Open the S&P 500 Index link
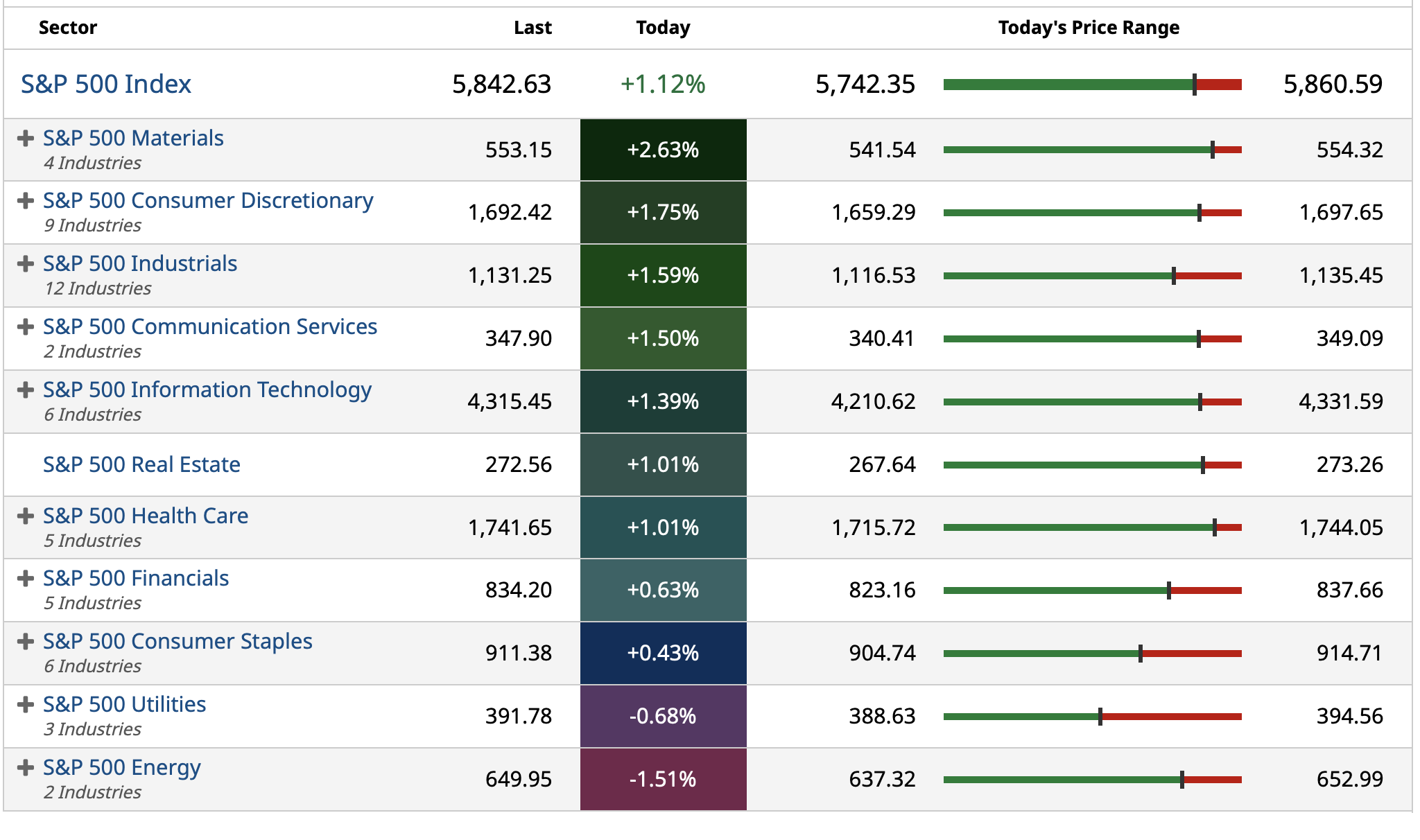1420x840 pixels. (106, 85)
